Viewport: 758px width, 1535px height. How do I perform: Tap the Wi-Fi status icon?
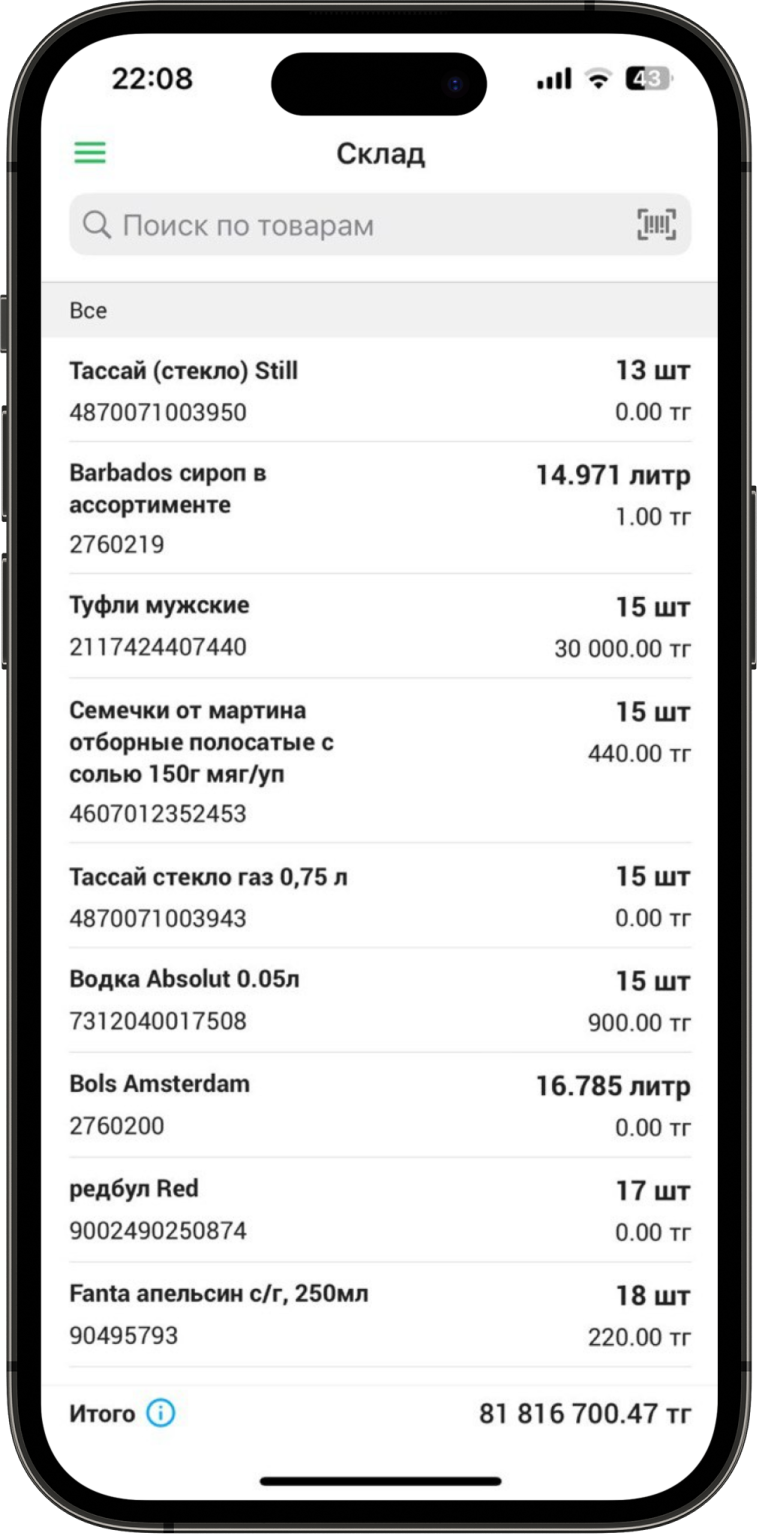(x=599, y=80)
